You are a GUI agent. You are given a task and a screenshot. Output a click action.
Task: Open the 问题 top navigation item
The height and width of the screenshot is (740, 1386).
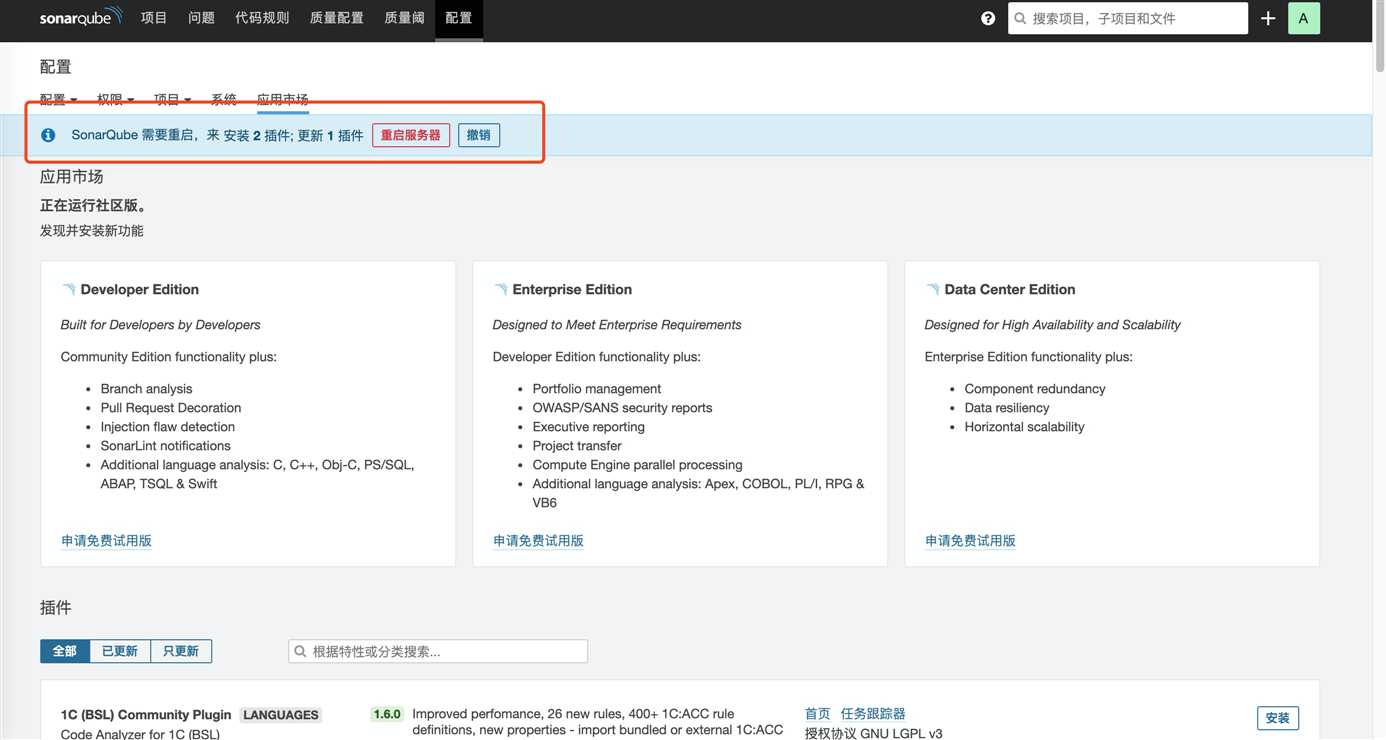point(201,18)
